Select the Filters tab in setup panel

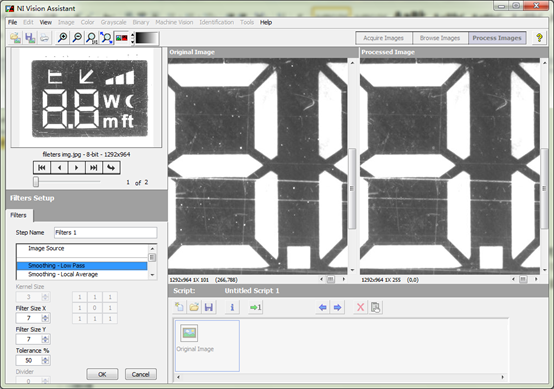tap(18, 215)
